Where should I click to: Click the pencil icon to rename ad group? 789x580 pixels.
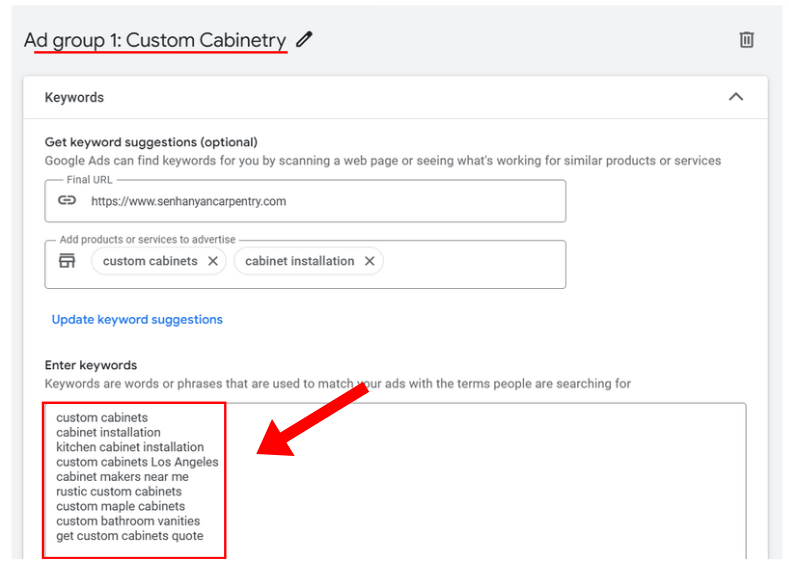(x=305, y=40)
